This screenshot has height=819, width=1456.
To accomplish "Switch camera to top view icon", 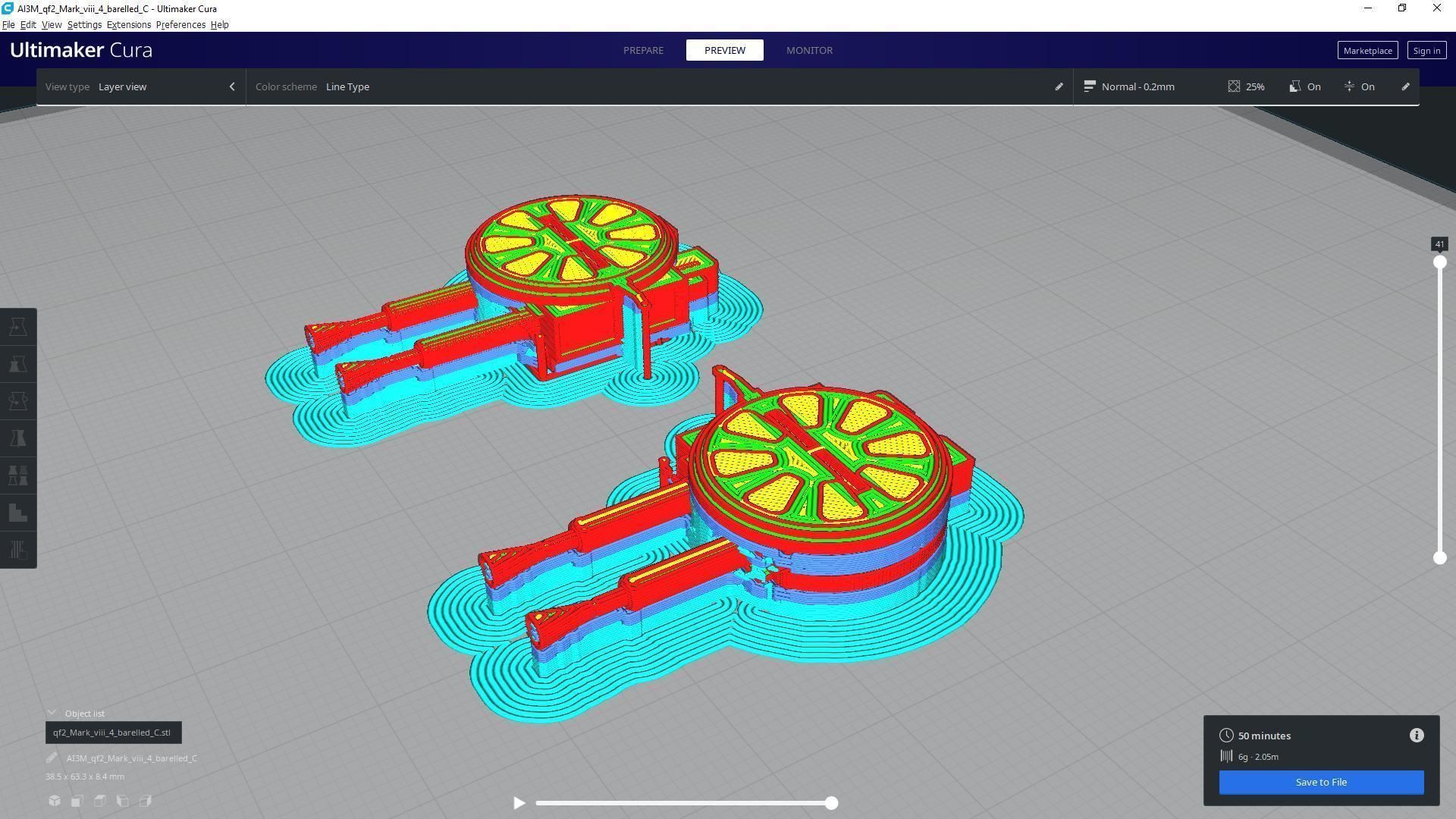I will point(99,801).
